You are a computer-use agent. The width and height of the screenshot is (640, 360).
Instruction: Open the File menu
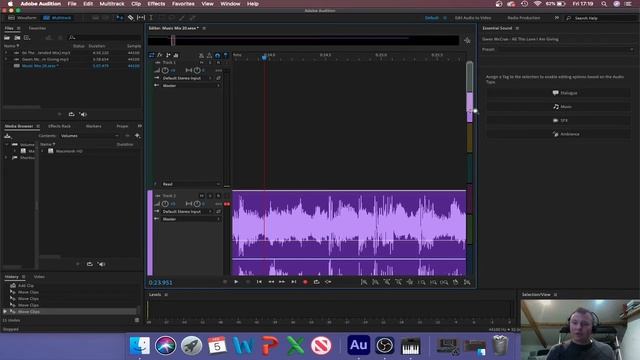(x=72, y=4)
